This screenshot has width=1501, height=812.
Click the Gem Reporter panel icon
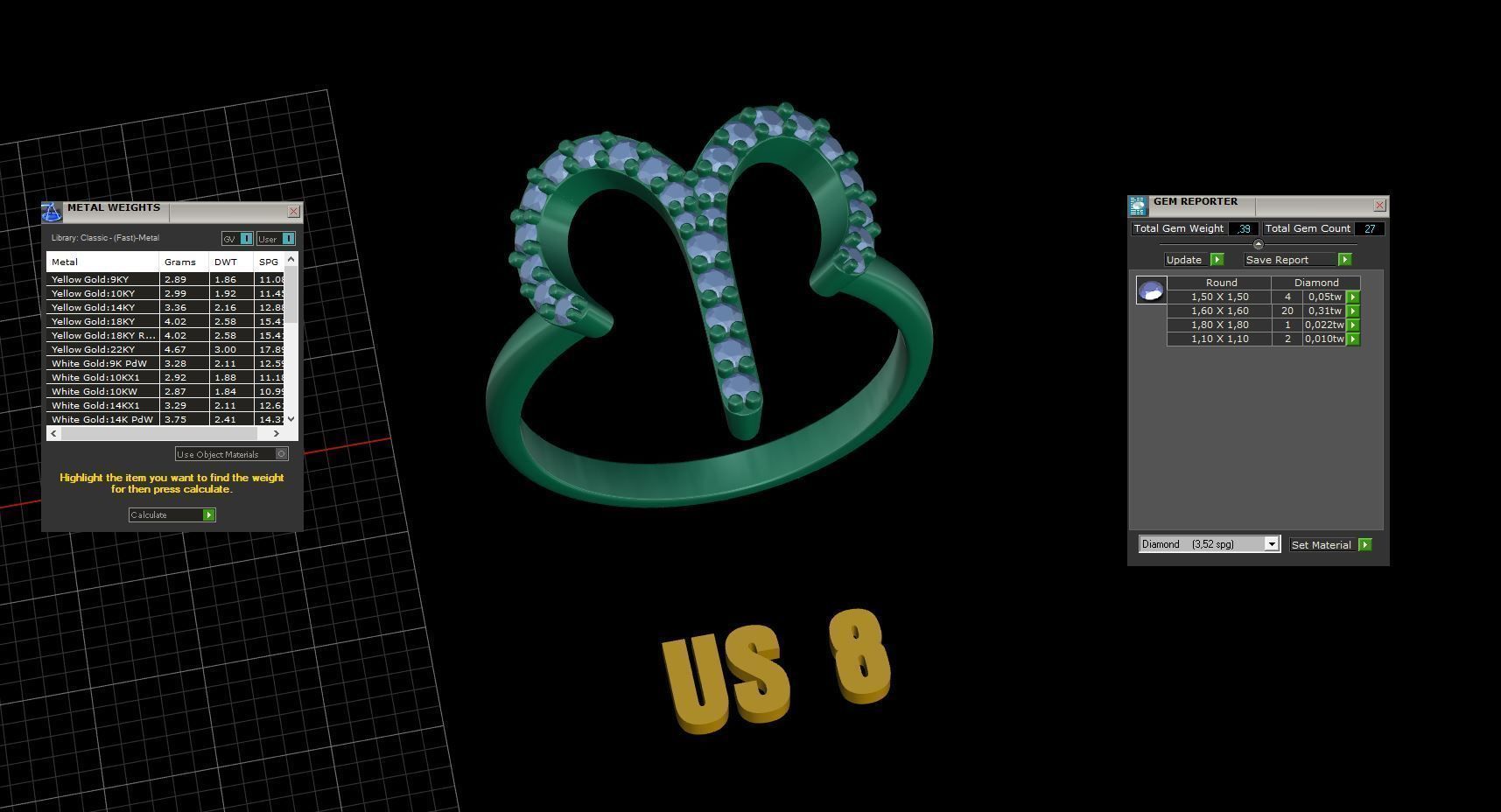click(x=1138, y=206)
